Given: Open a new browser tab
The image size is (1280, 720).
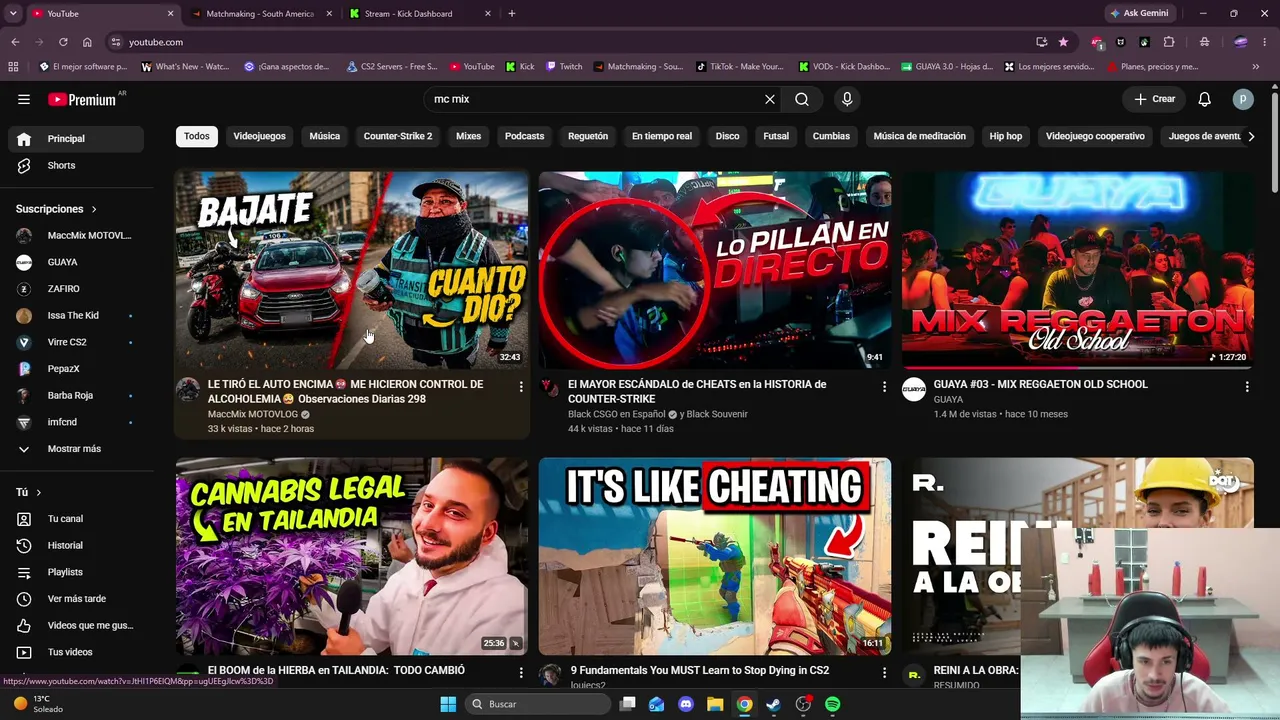Looking at the screenshot, I should click(x=512, y=14).
